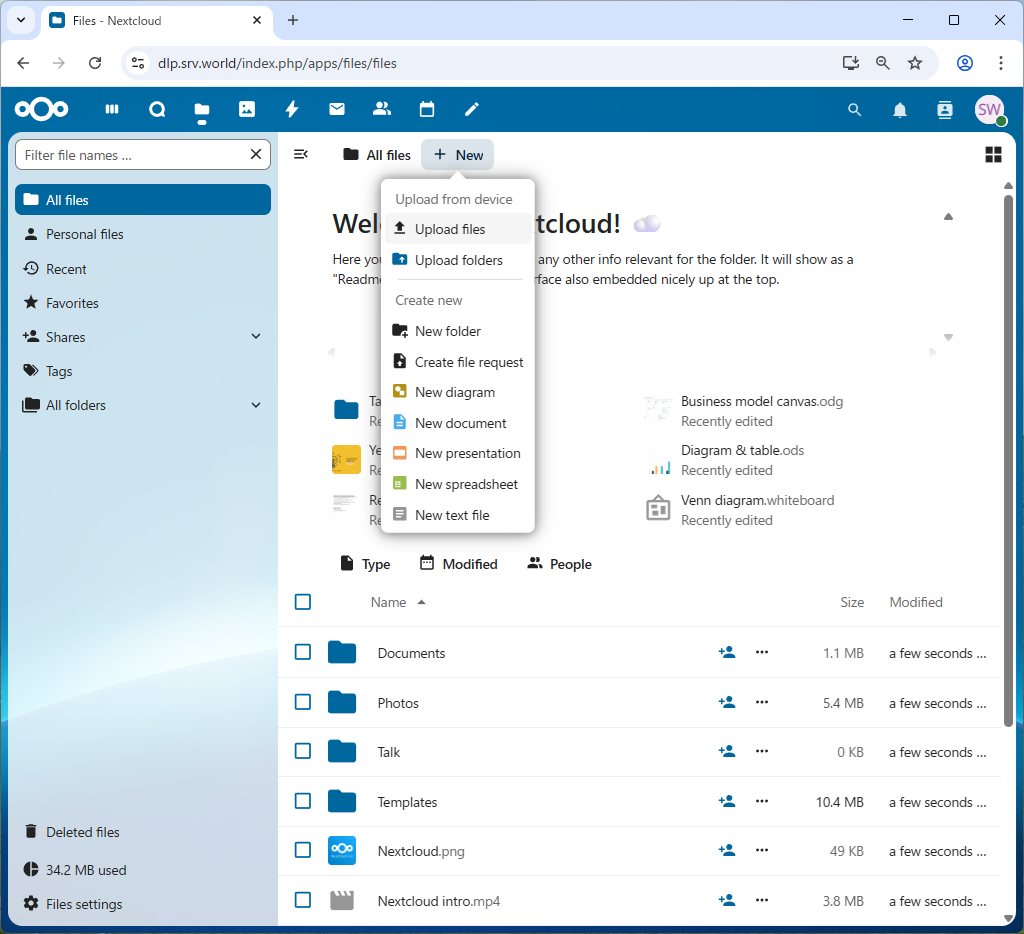Share Nextcloud.png via share icon
This screenshot has width=1024, height=934.
(x=727, y=850)
